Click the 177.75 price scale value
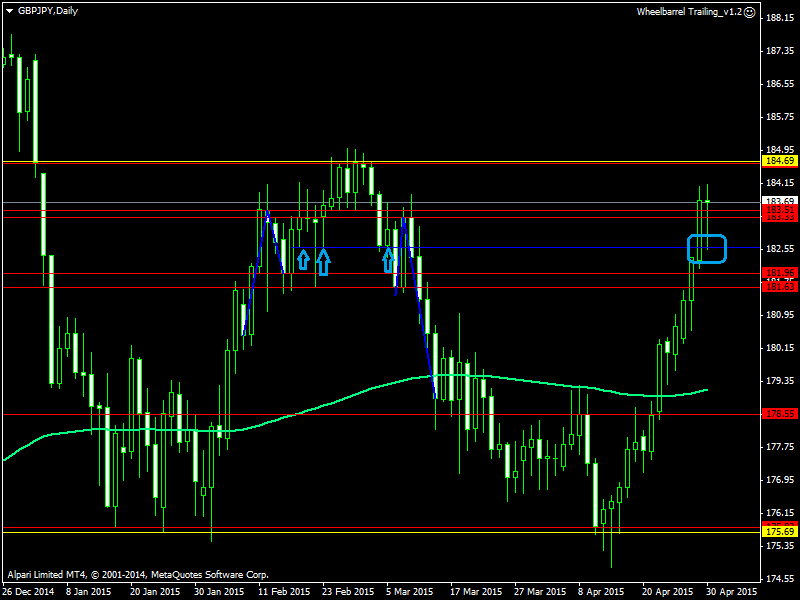Screen dimensions: 800x600 [x=780, y=446]
